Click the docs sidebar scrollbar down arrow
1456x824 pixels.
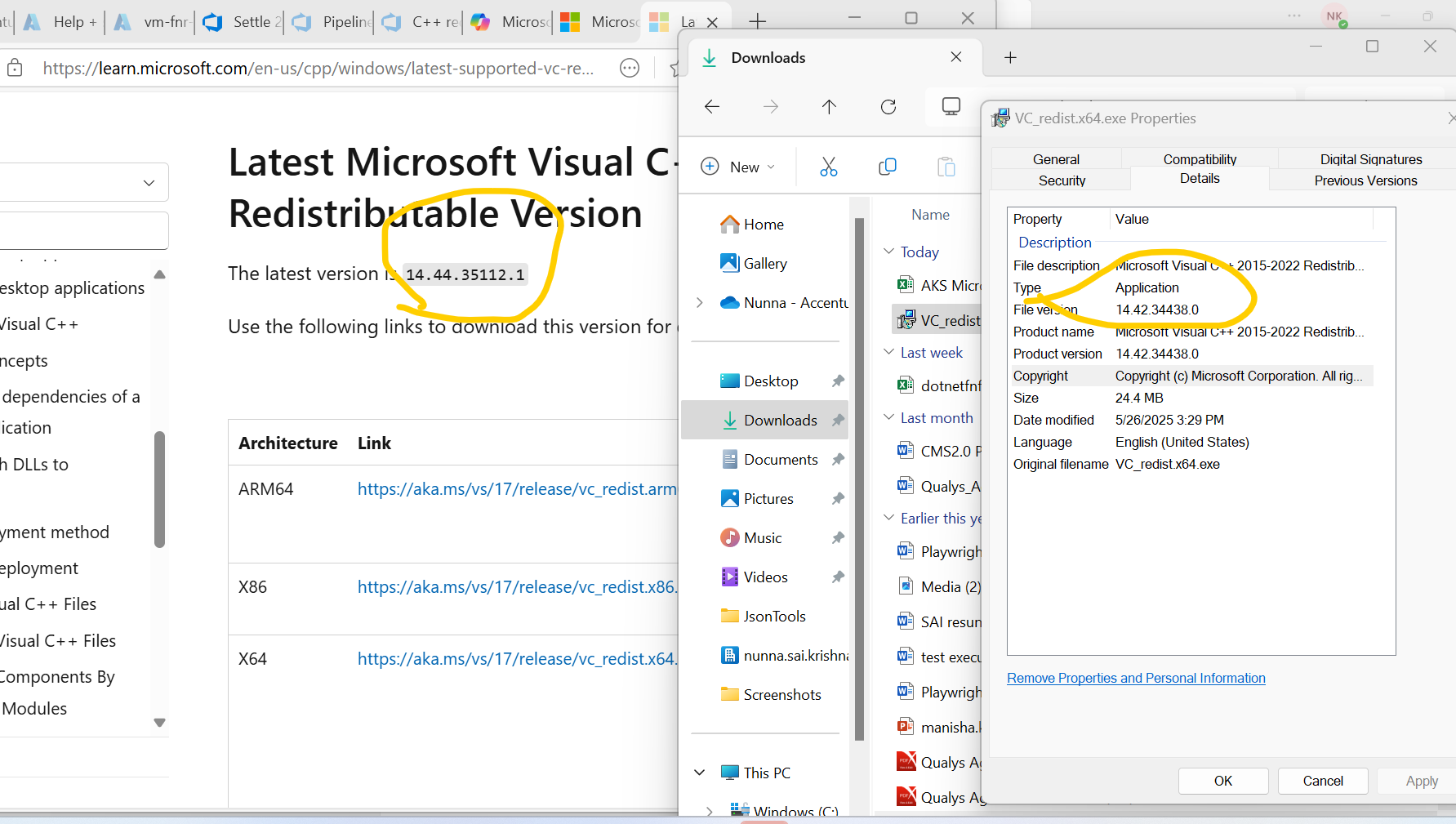click(160, 723)
